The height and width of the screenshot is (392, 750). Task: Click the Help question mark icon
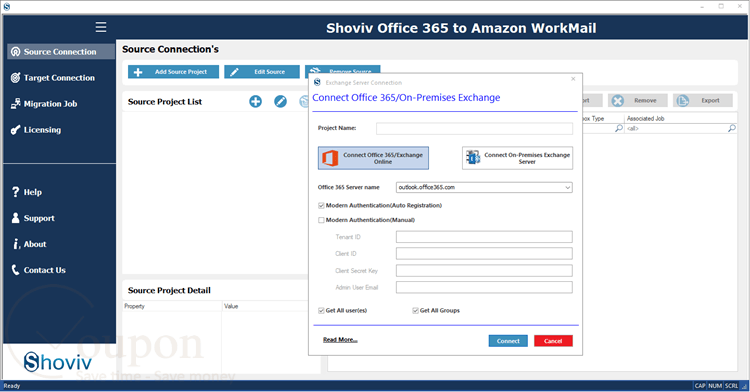click(x=15, y=192)
